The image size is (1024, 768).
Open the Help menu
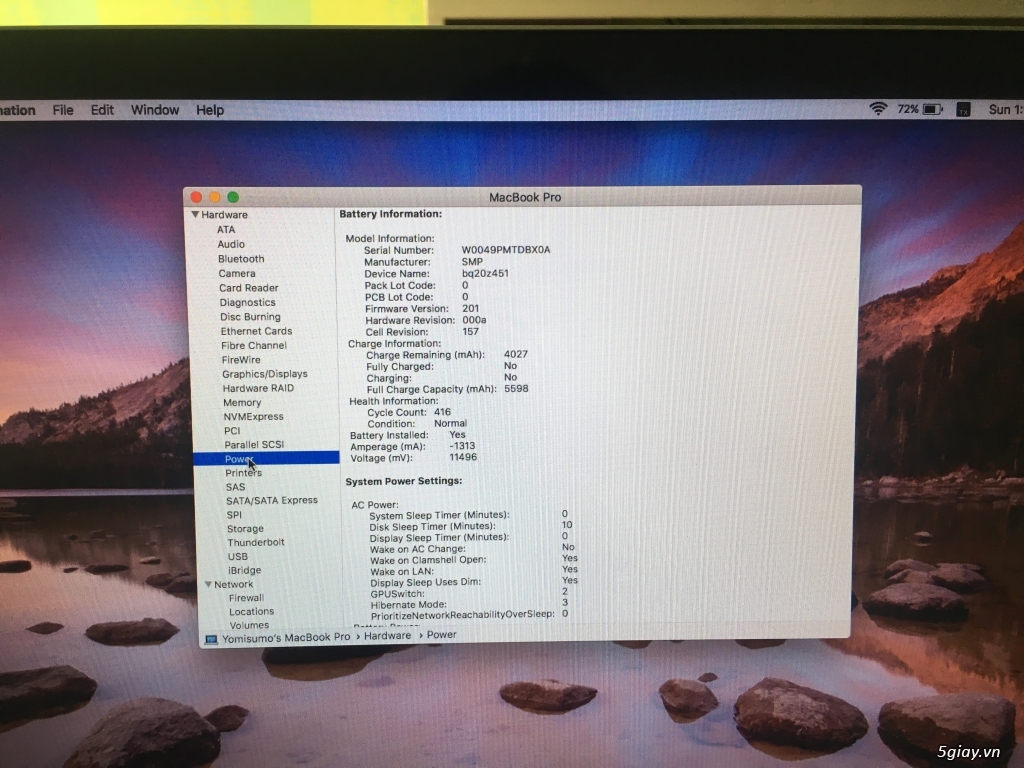click(x=210, y=110)
